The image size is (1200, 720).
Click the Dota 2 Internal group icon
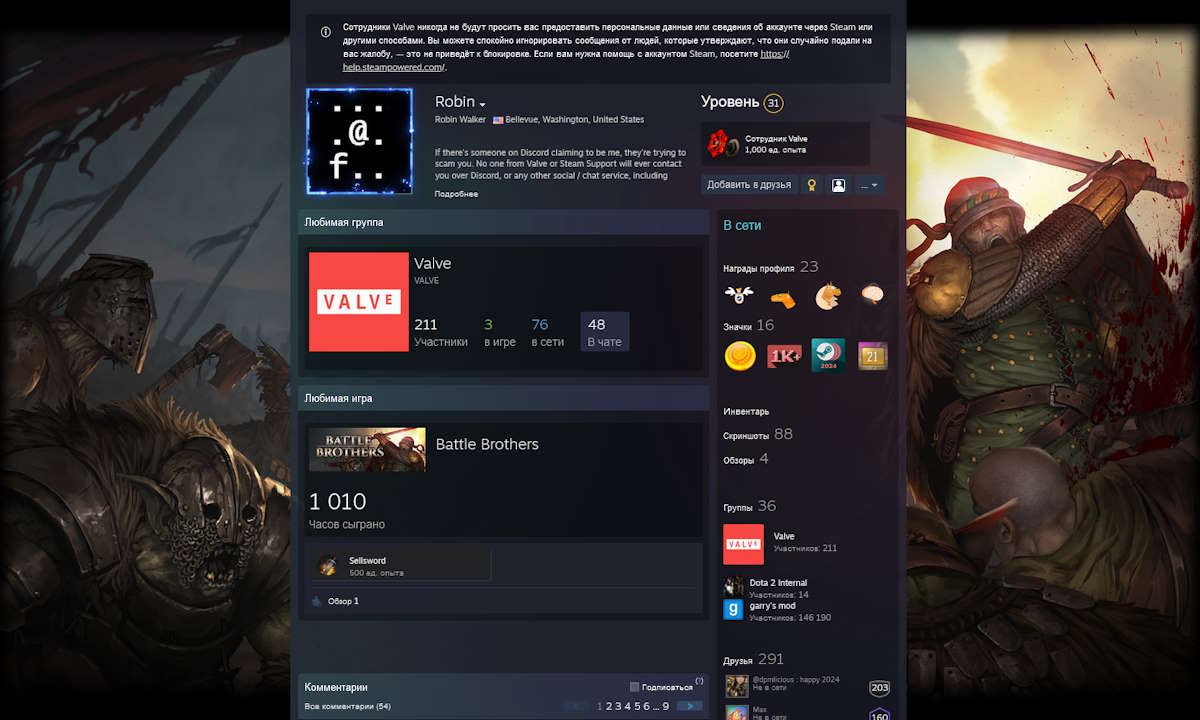click(x=733, y=586)
